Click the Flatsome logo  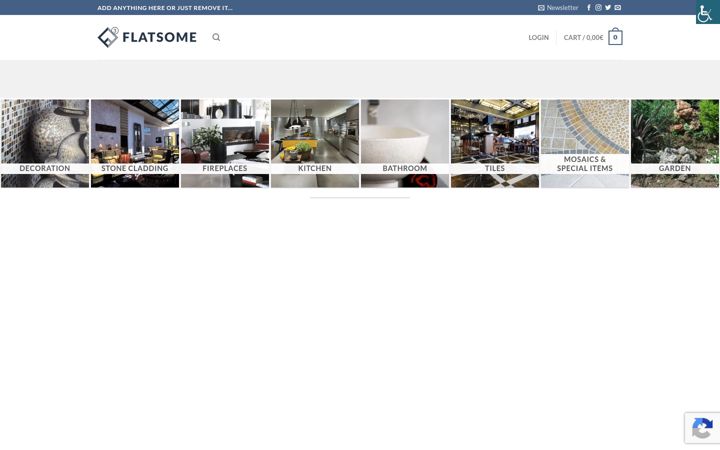147,37
